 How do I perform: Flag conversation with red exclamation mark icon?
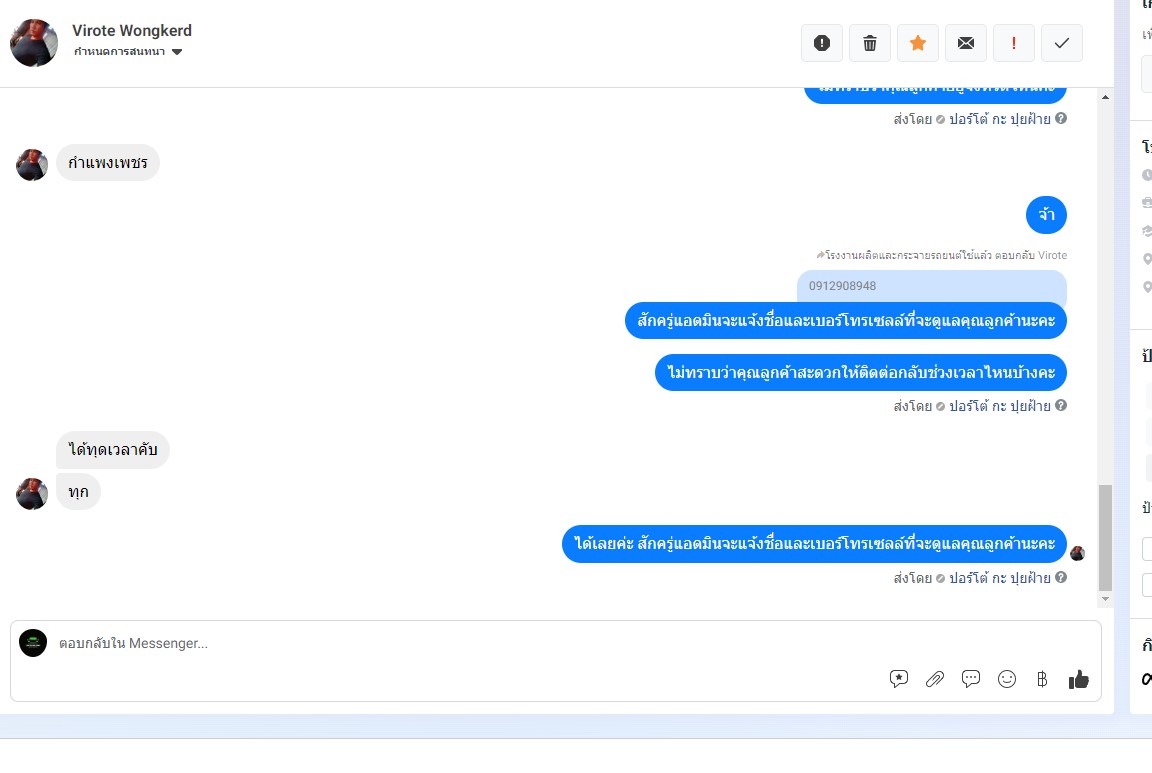[x=1014, y=43]
